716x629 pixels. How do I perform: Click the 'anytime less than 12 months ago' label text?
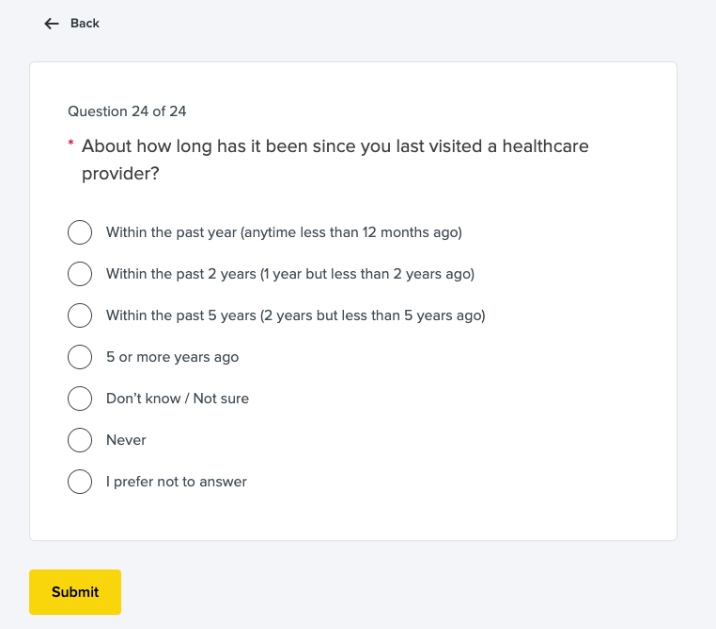351,232
